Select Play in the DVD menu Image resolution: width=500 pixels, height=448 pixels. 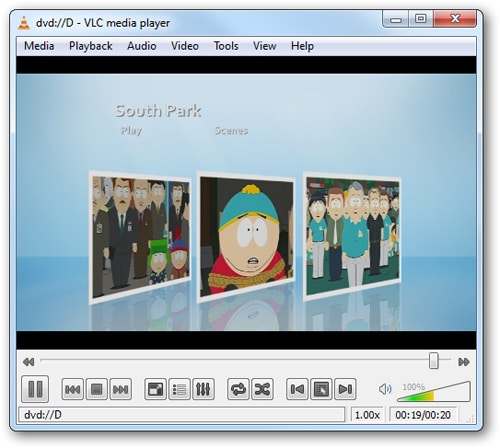tap(131, 130)
